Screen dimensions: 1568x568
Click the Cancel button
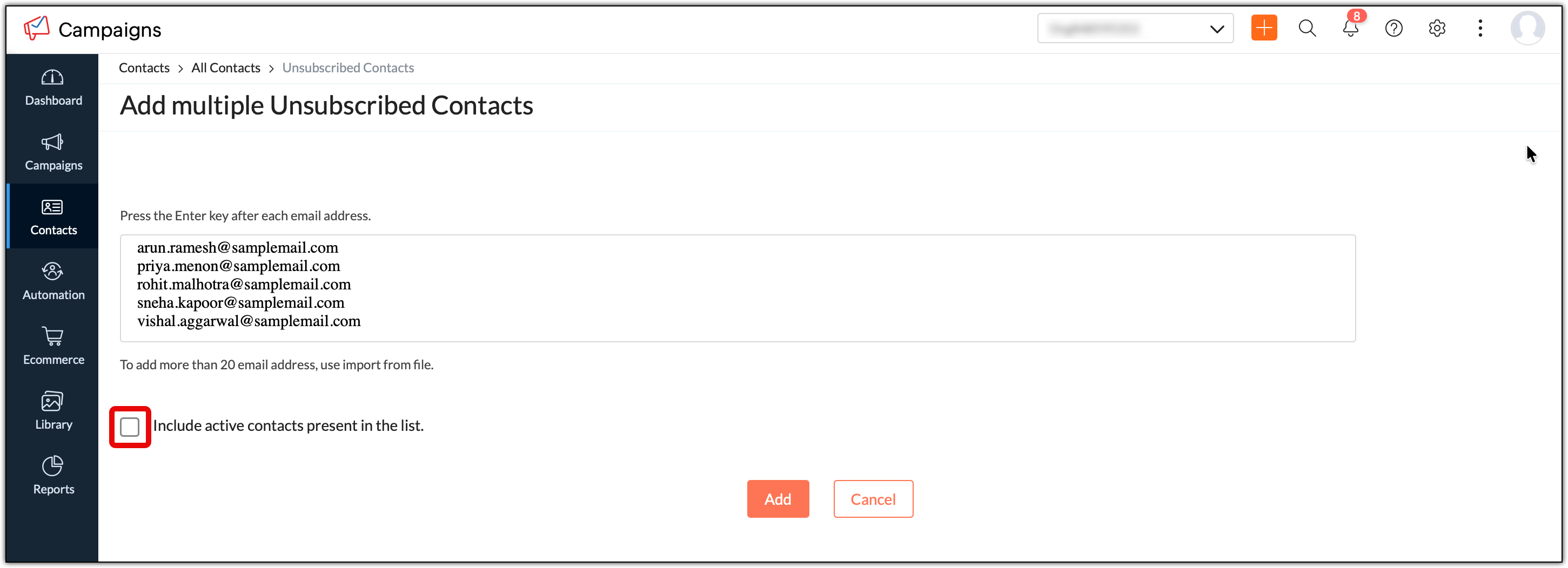tap(872, 499)
